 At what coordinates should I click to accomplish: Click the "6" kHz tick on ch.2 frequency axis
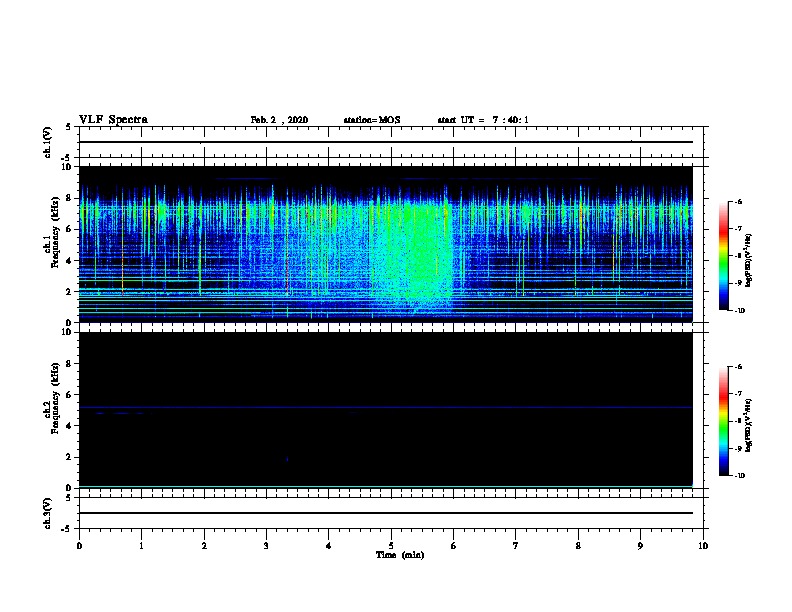(70, 395)
